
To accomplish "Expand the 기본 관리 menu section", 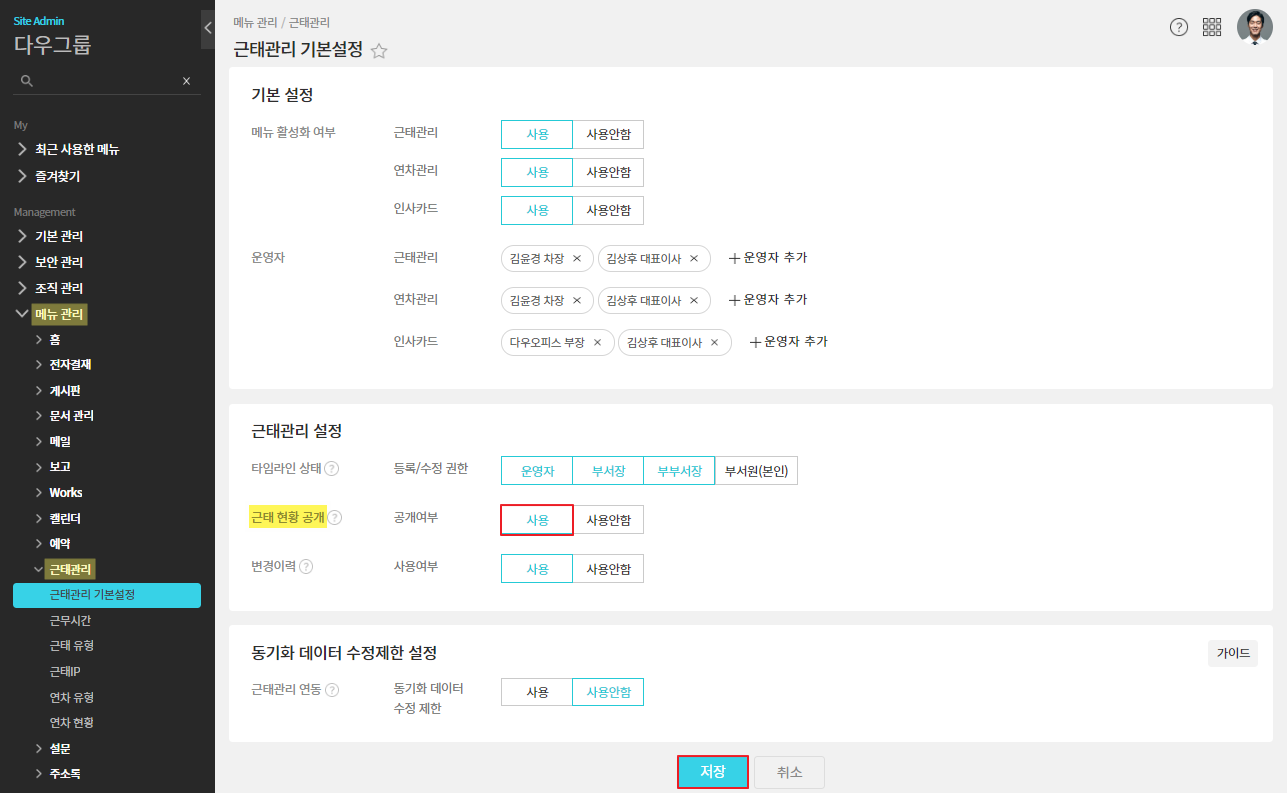I will (x=59, y=237).
